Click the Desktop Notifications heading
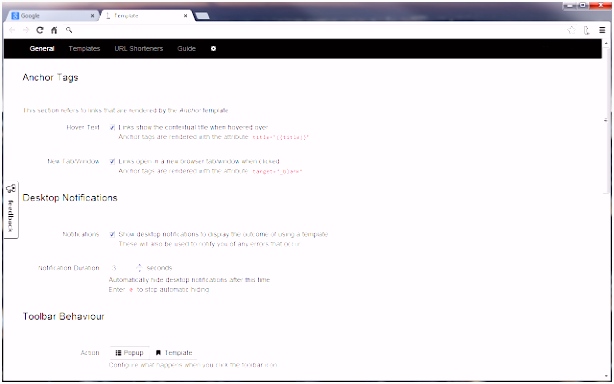This screenshot has width=614, height=384. 70,198
